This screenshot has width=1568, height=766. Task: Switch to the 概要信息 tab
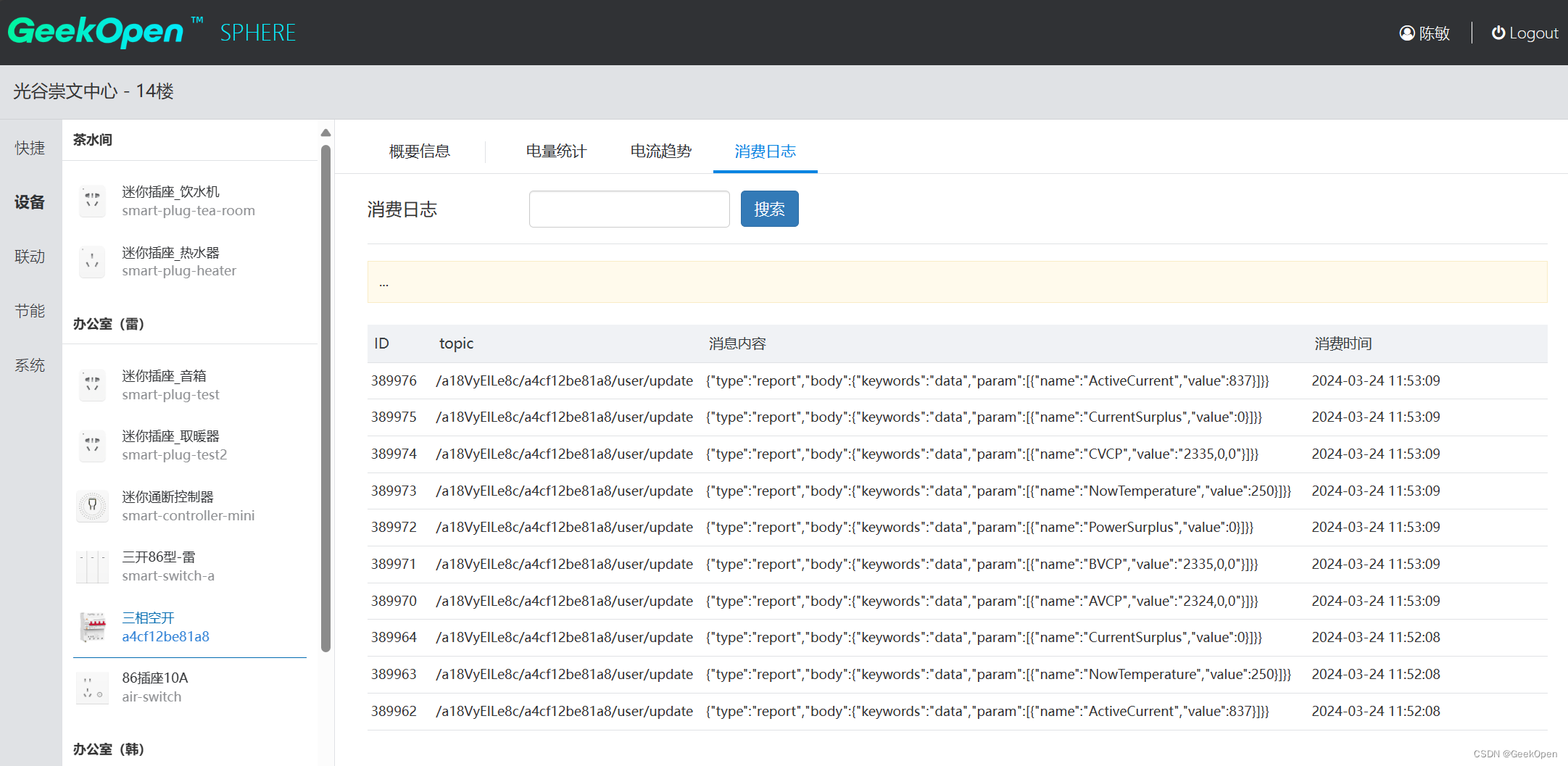click(x=420, y=151)
